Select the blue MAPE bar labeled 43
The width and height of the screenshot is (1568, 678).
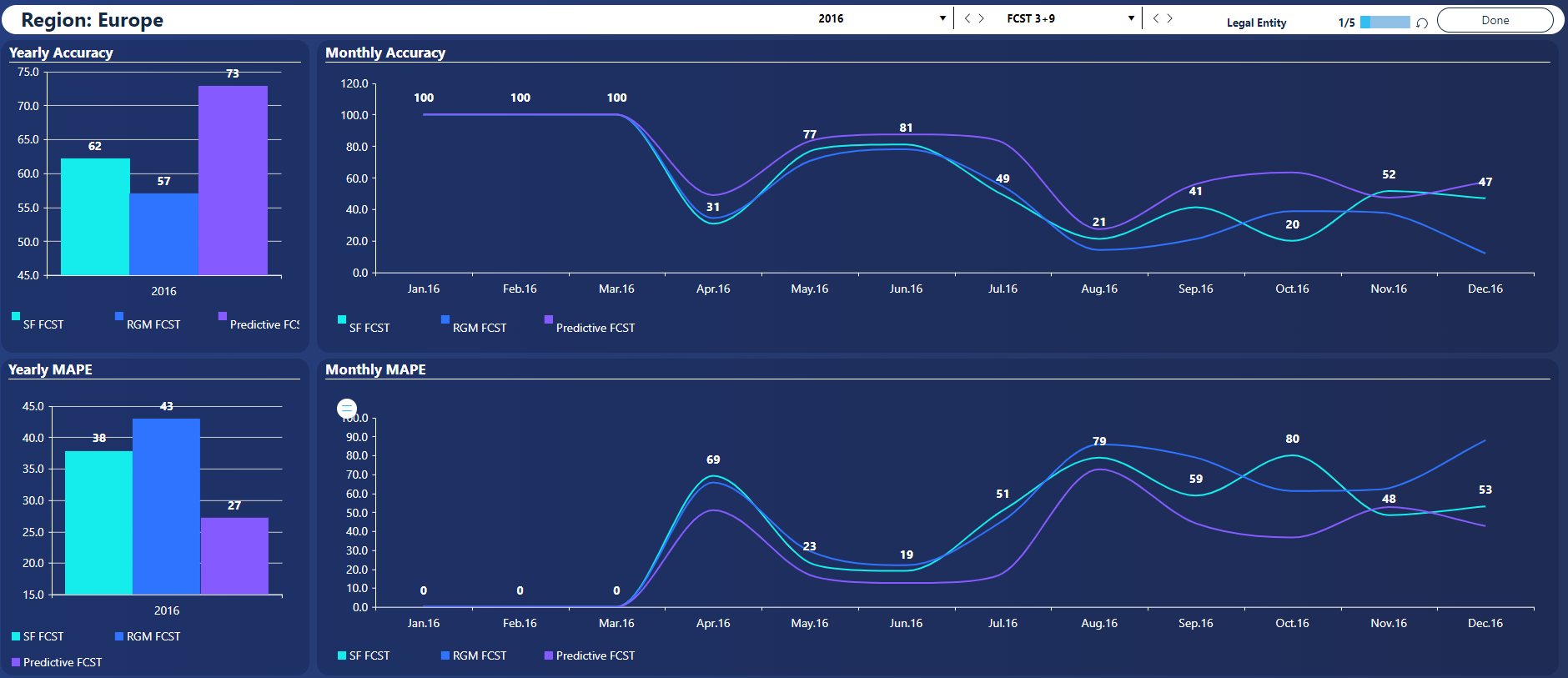tap(166, 506)
